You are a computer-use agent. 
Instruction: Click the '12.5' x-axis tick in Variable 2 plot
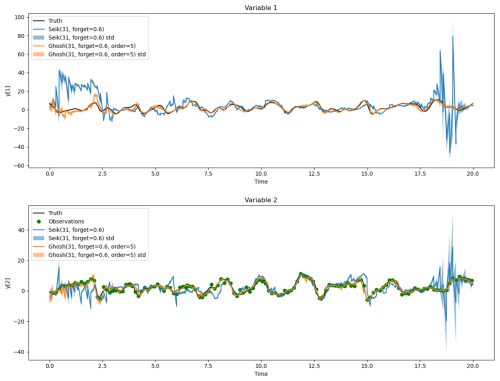(314, 366)
